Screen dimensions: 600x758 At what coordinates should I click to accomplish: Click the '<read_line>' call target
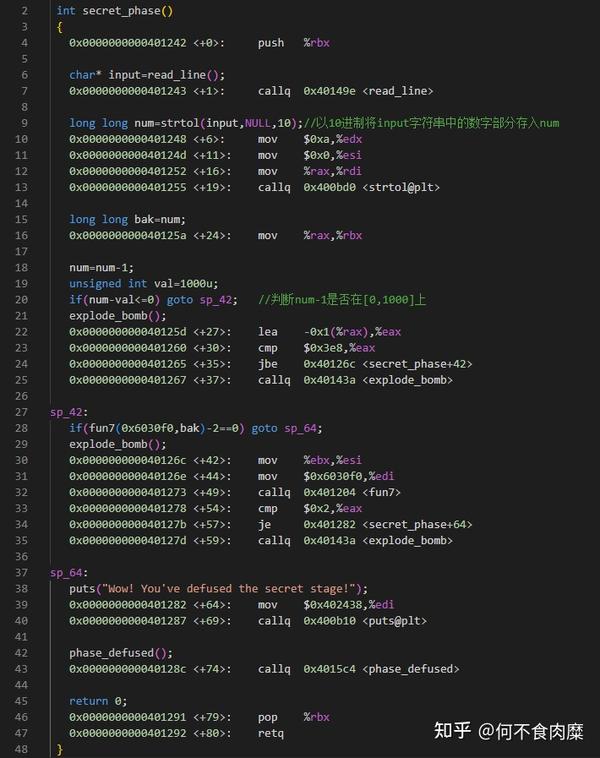tap(397, 91)
